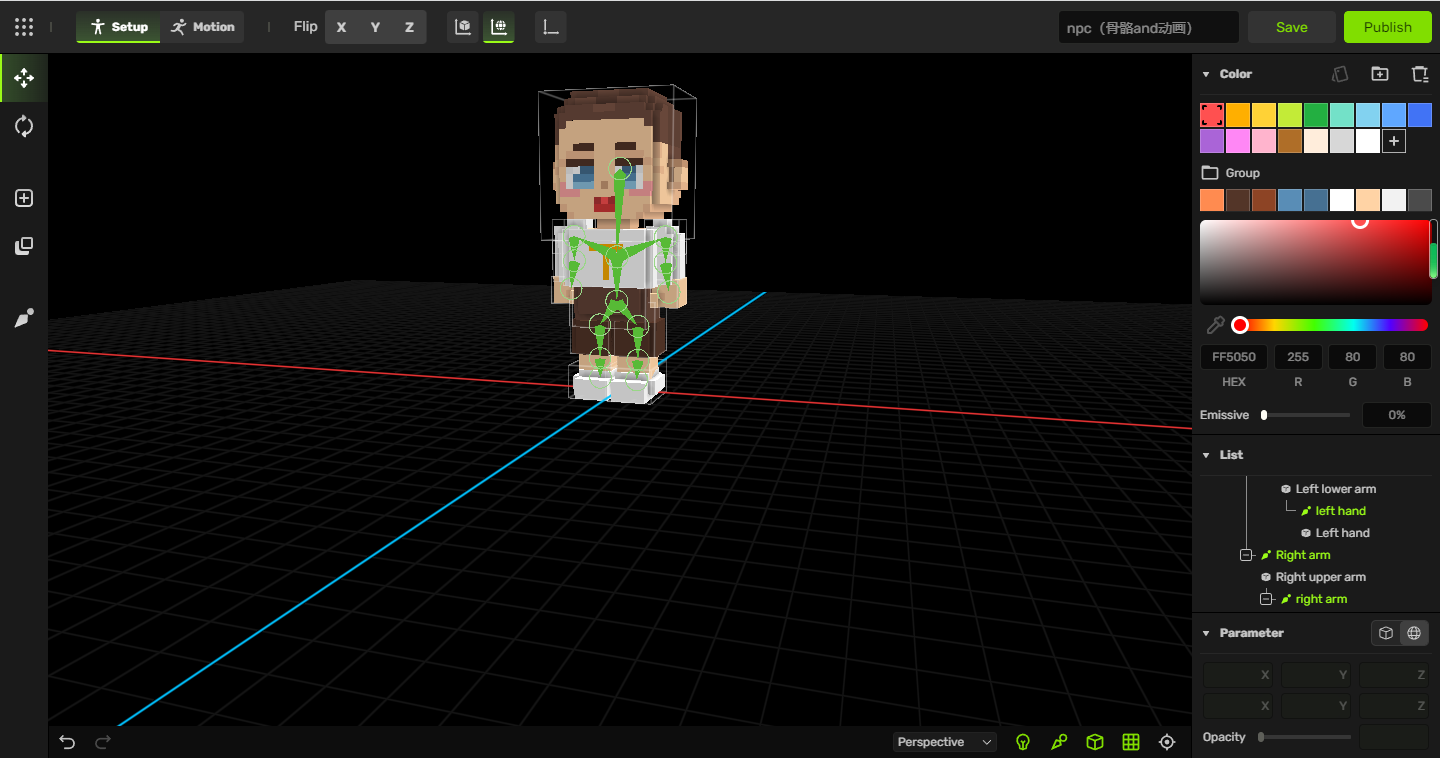Click the Opacity slider track
Image resolution: width=1440 pixels, height=758 pixels.
(x=1305, y=737)
